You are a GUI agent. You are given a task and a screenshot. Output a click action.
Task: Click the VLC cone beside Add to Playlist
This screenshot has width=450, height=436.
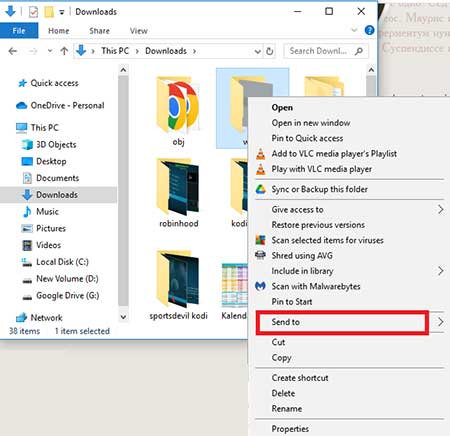pyautogui.click(x=261, y=154)
